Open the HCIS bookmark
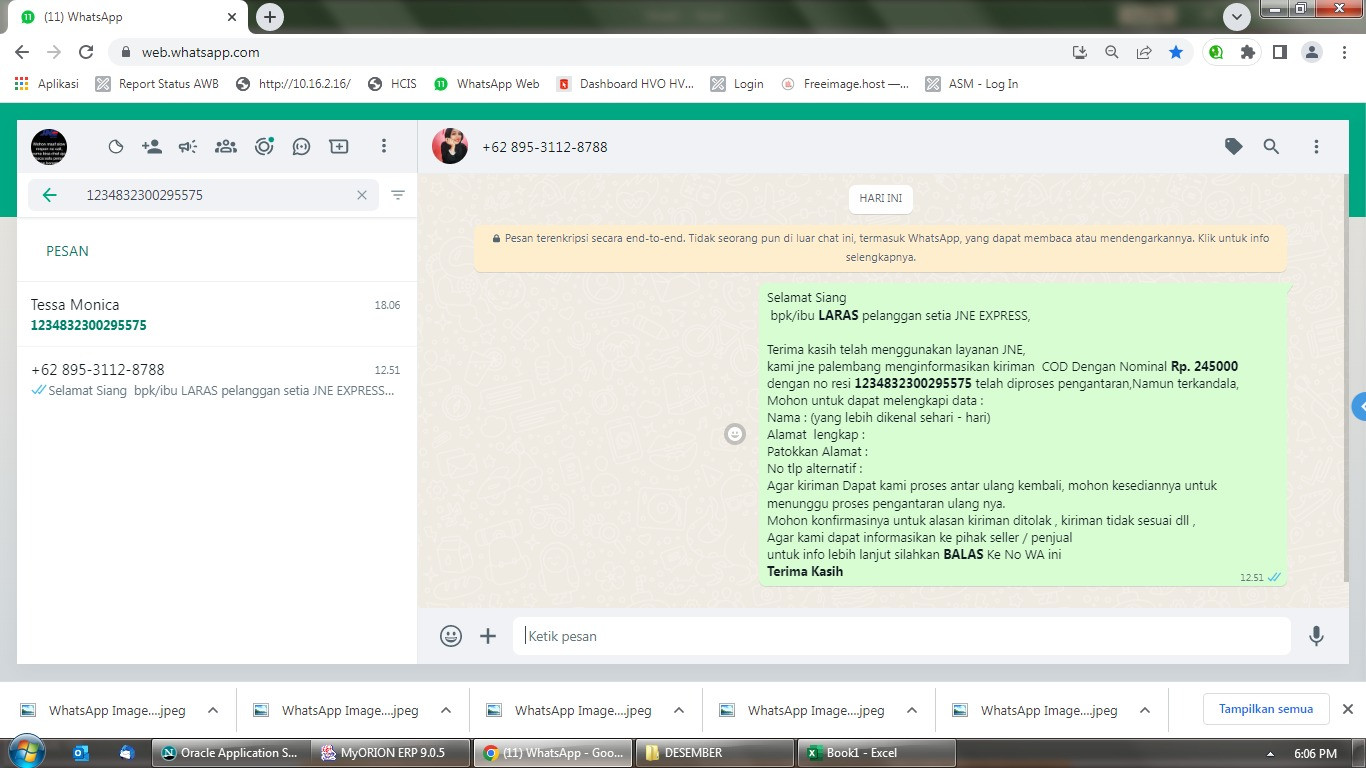The width and height of the screenshot is (1366, 768). click(392, 84)
